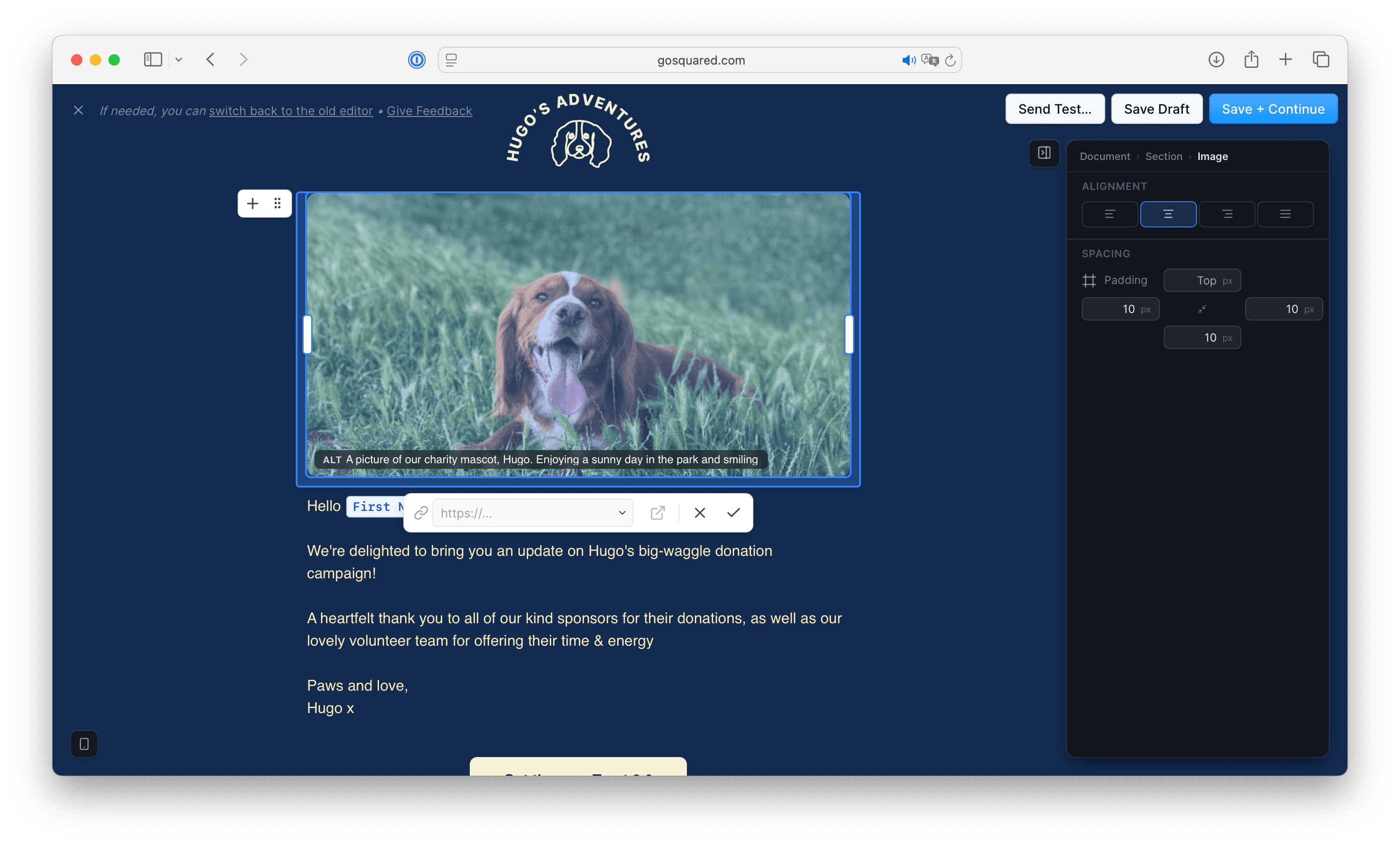Go back in Safari

(x=210, y=60)
